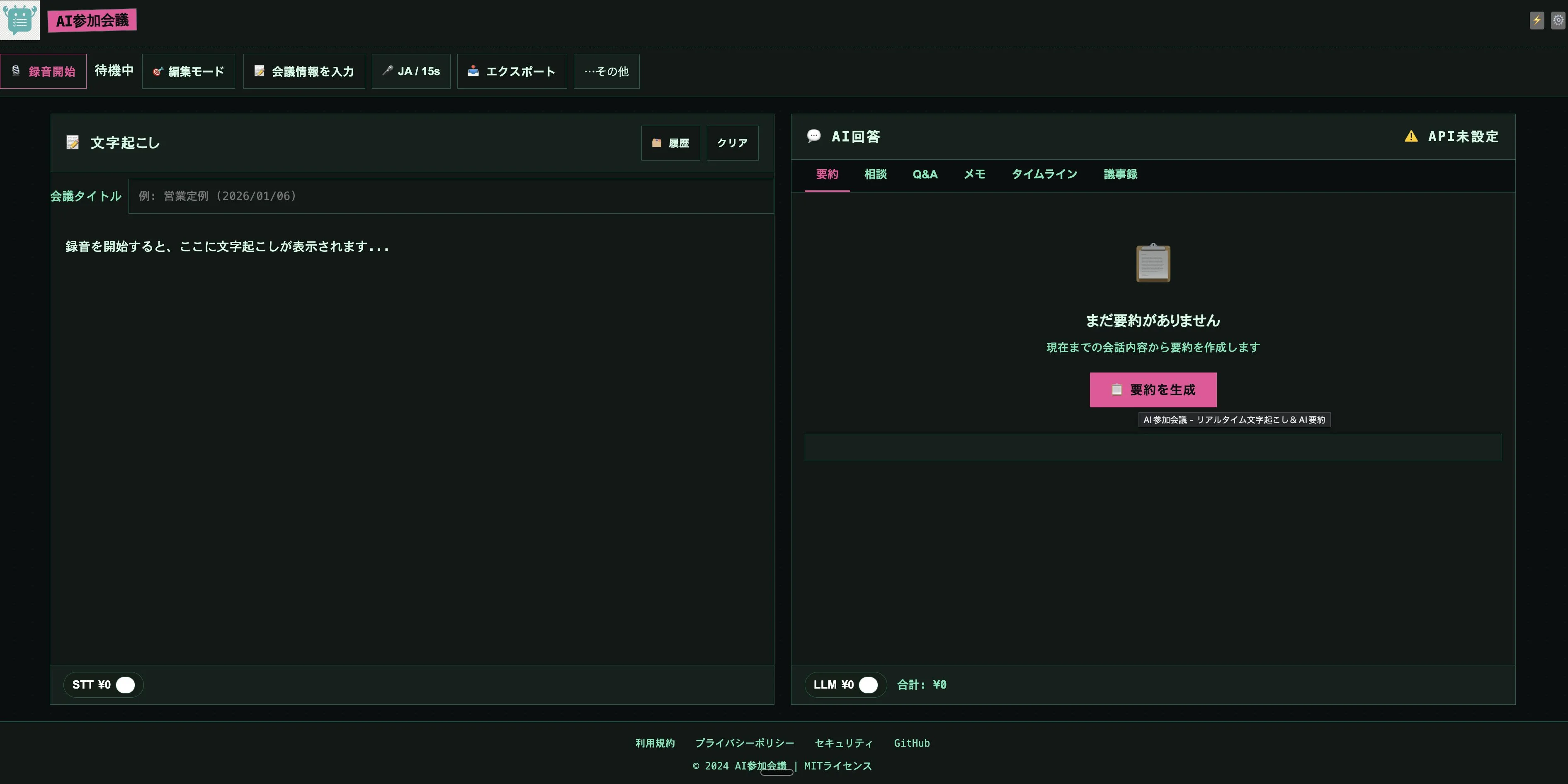Toggle the STT ¥0 cost switch
1568x784 pixels.
point(125,685)
